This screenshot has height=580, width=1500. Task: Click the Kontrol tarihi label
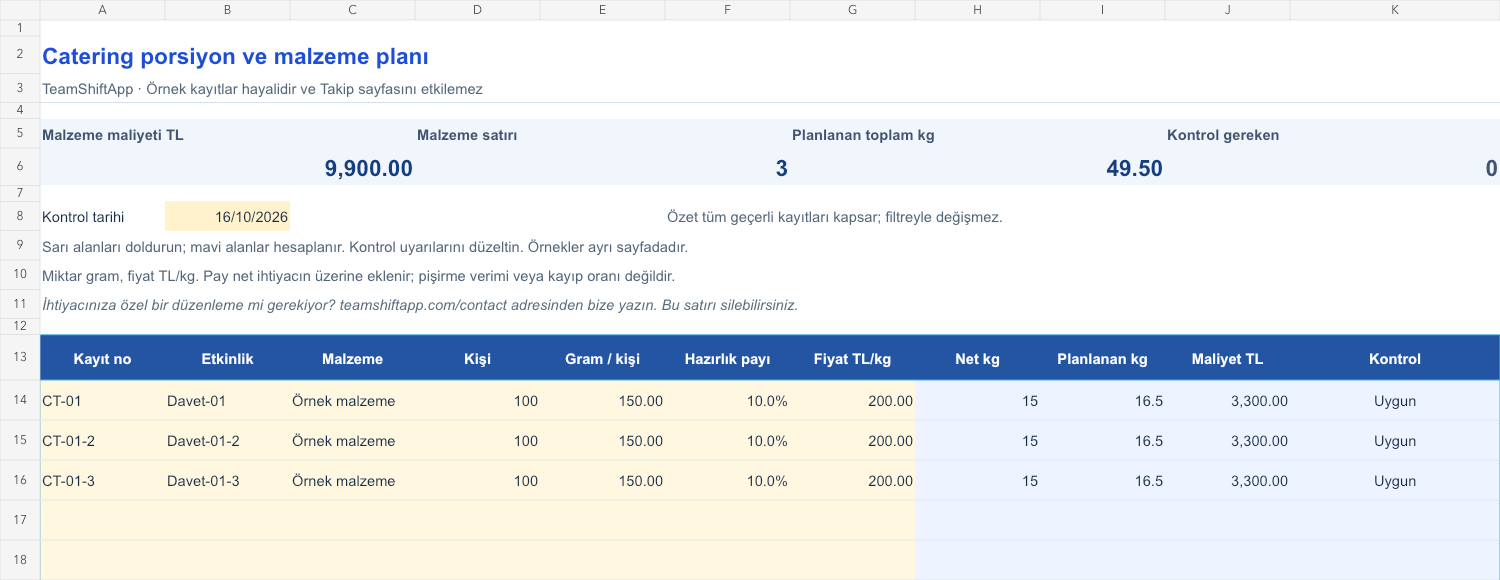83,217
